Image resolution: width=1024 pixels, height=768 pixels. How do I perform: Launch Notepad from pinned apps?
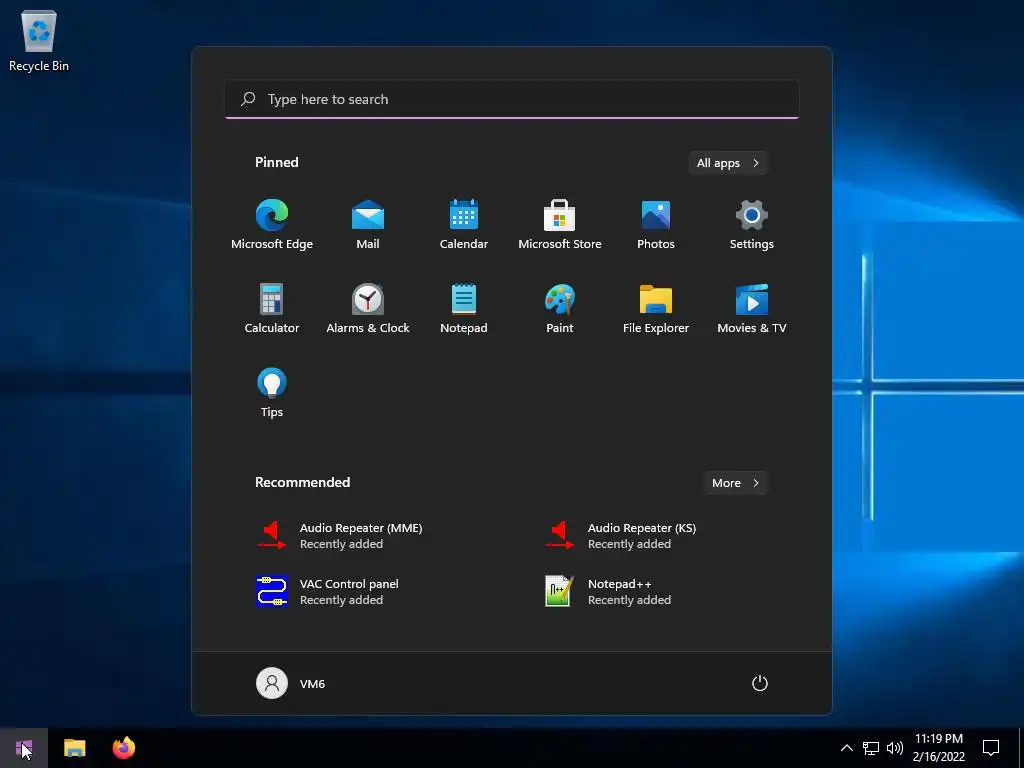click(x=464, y=309)
